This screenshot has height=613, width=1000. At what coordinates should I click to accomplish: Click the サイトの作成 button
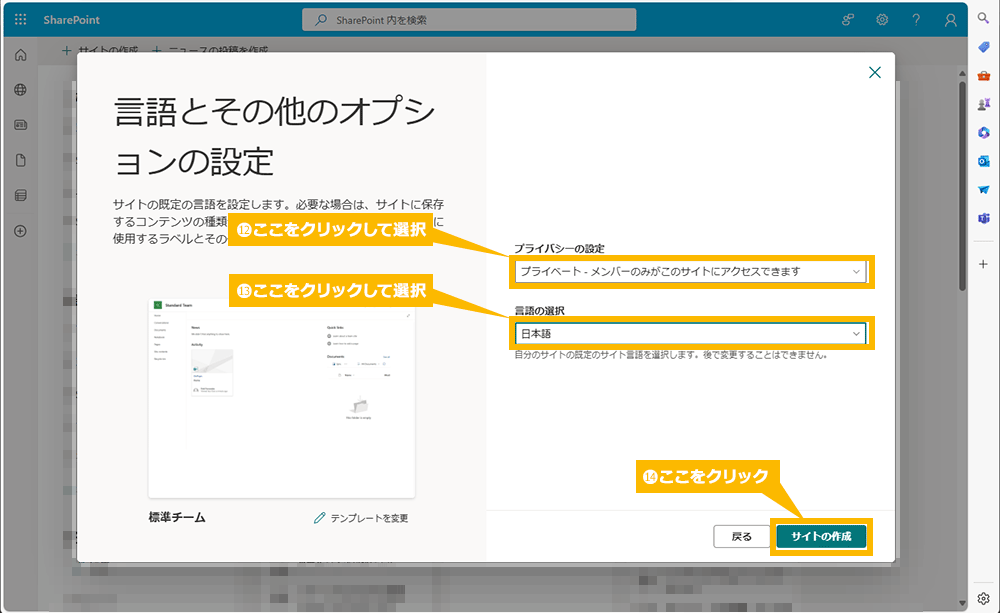pos(821,536)
